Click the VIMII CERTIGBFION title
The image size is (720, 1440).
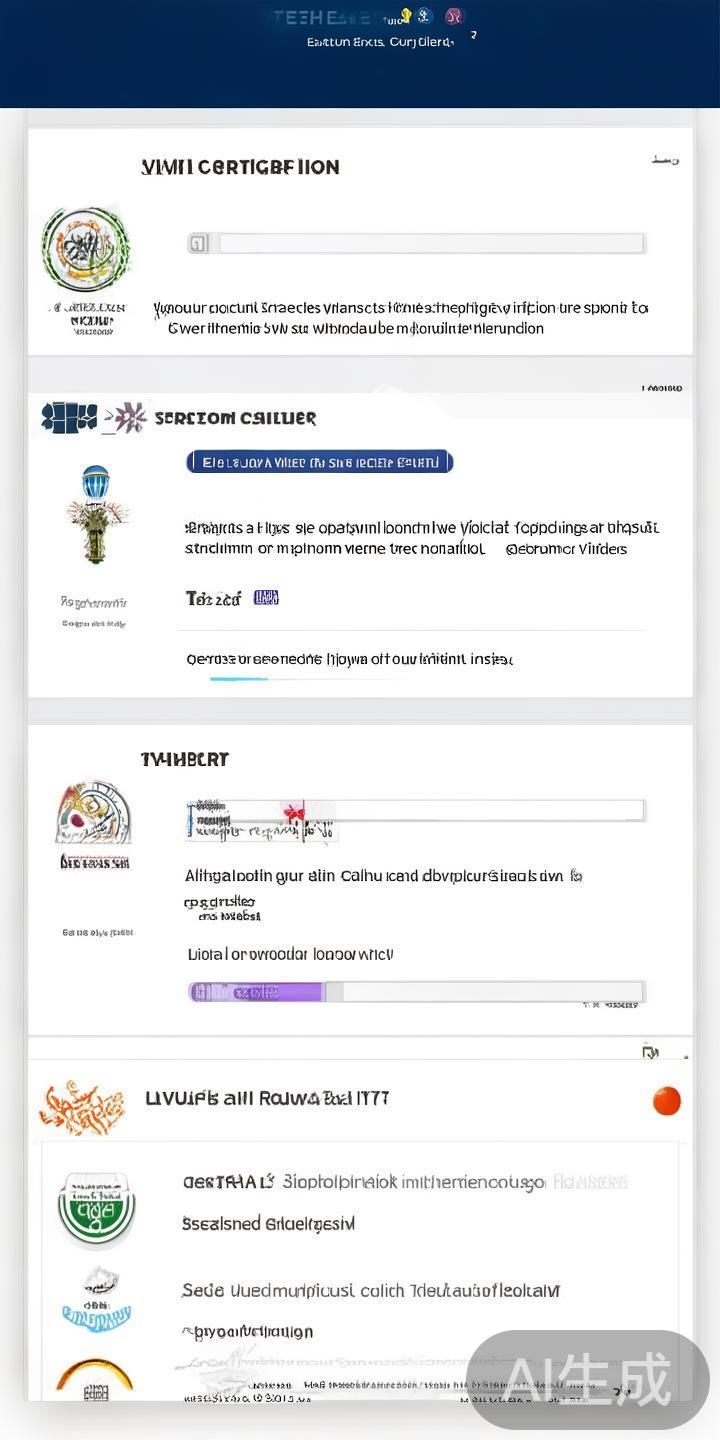coord(240,167)
